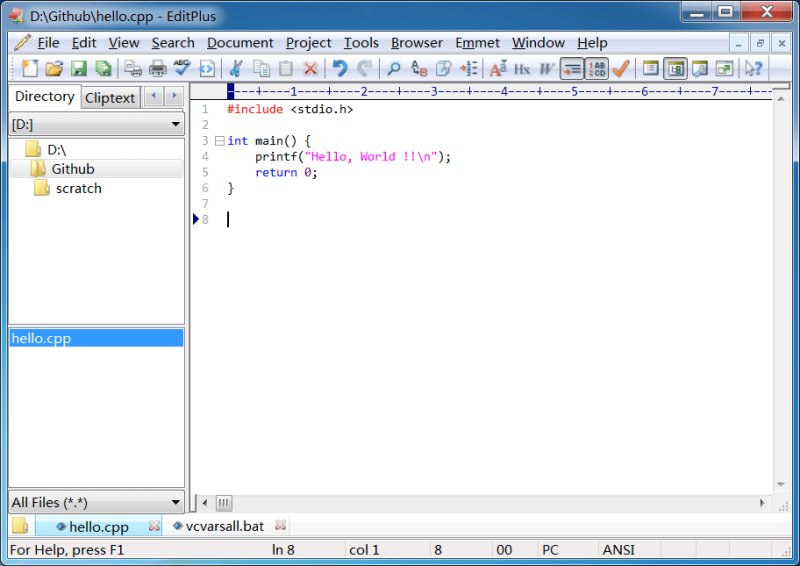
Task: Click the Undo arrow icon
Action: pos(339,68)
